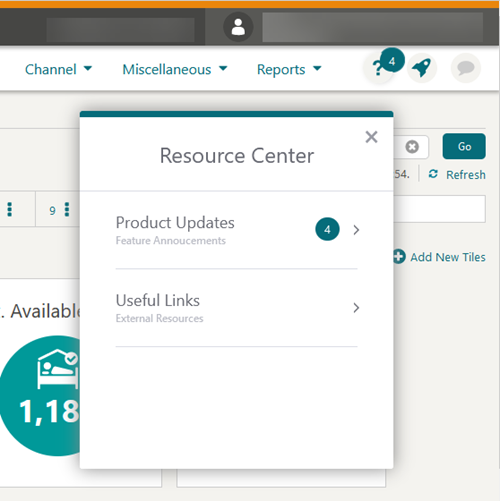Click the External Resources subtitle

coord(159,318)
